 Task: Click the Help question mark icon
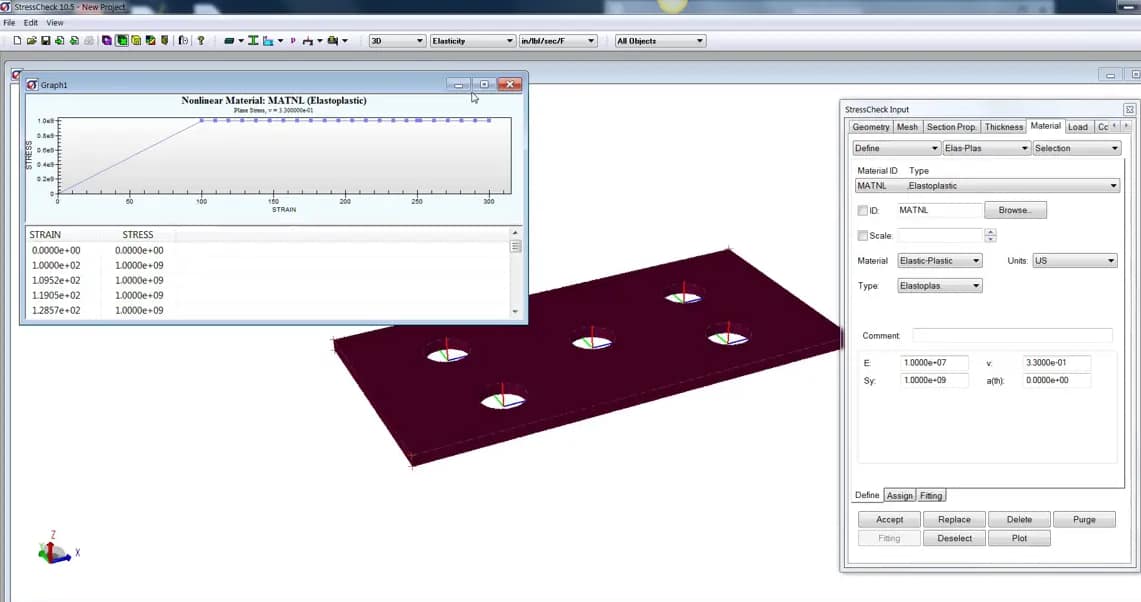200,40
